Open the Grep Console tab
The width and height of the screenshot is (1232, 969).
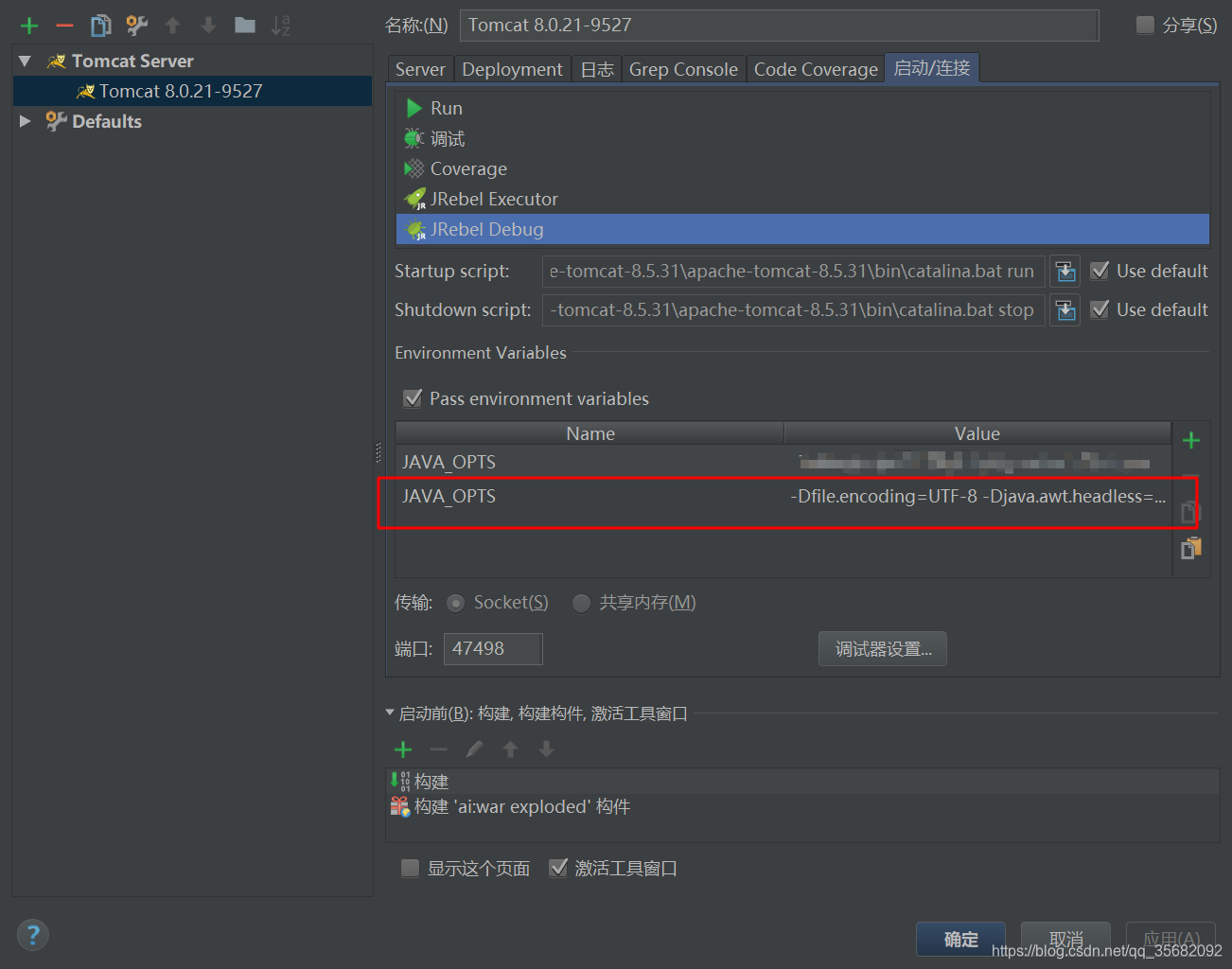pyautogui.click(x=683, y=69)
